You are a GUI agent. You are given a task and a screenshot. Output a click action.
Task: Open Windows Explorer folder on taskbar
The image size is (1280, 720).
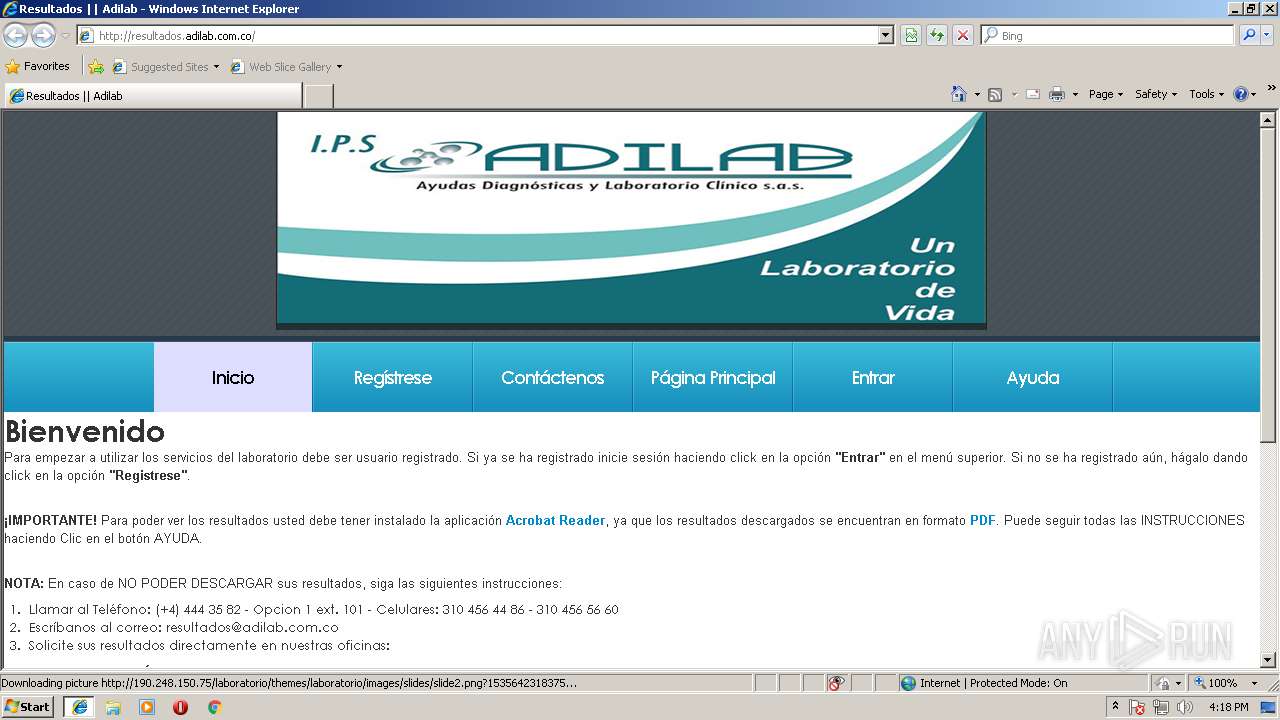tap(113, 707)
